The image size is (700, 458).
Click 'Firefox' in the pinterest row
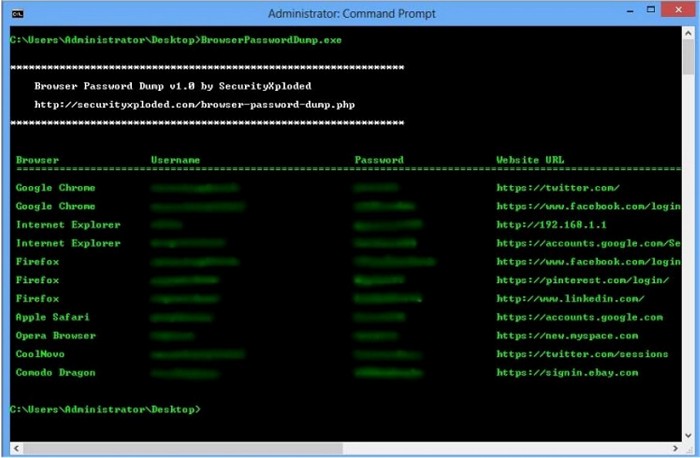(x=38, y=280)
